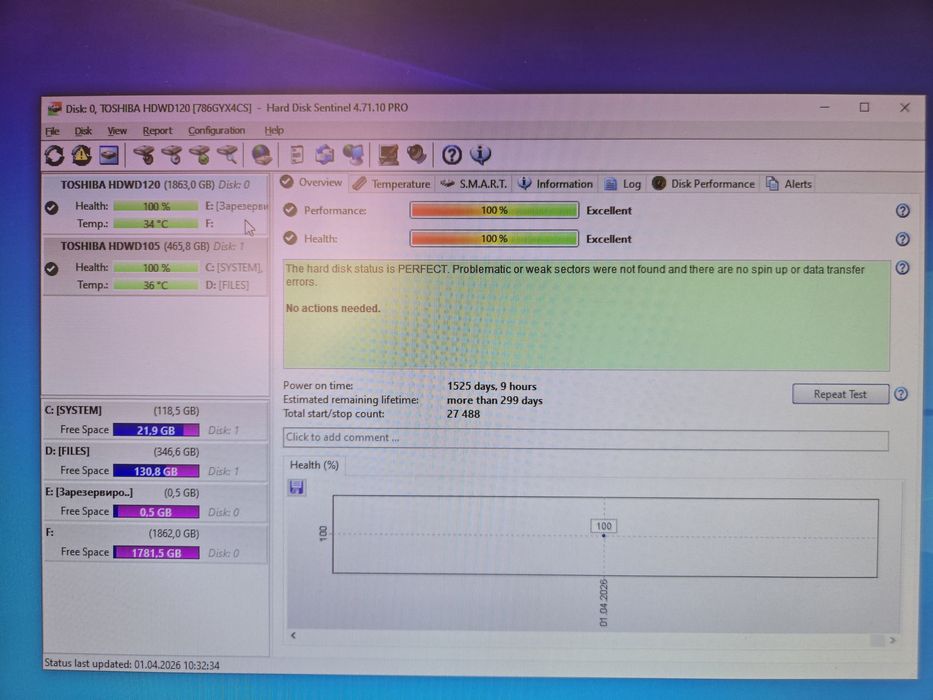Click help icon next to Repeat Test
933x700 pixels.
(x=901, y=394)
